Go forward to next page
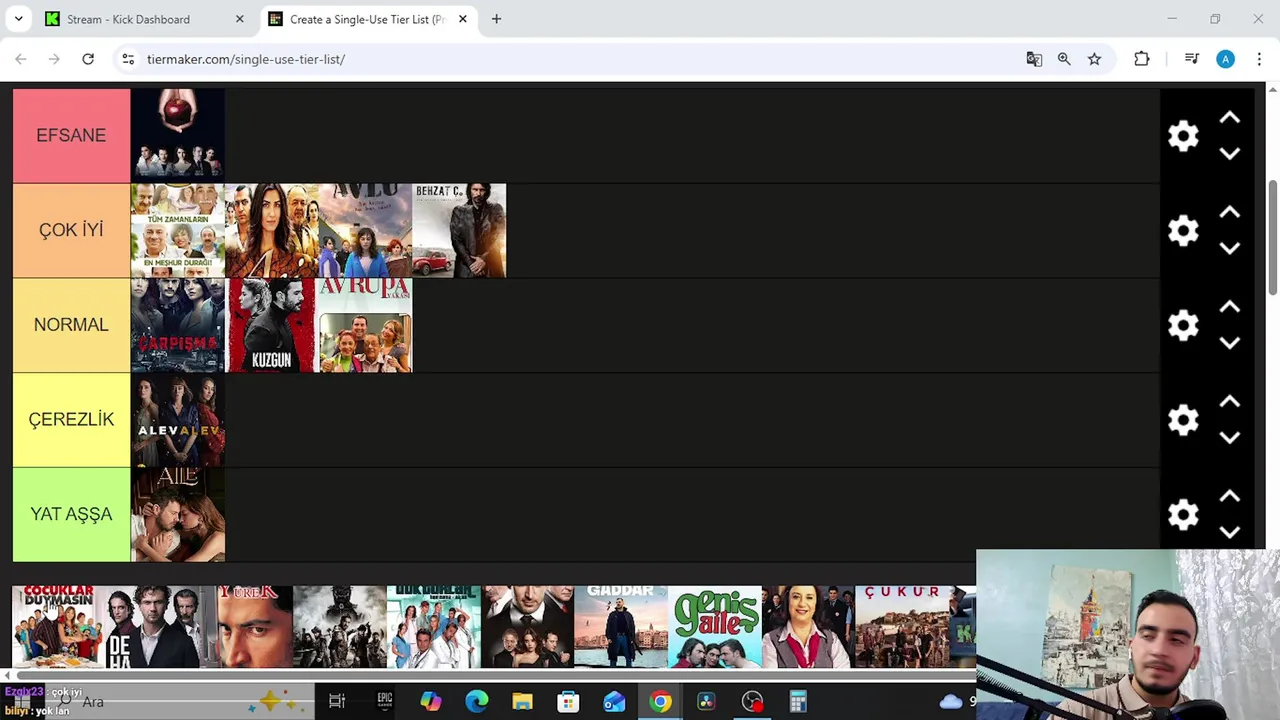This screenshot has width=1280, height=720. pyautogui.click(x=54, y=59)
